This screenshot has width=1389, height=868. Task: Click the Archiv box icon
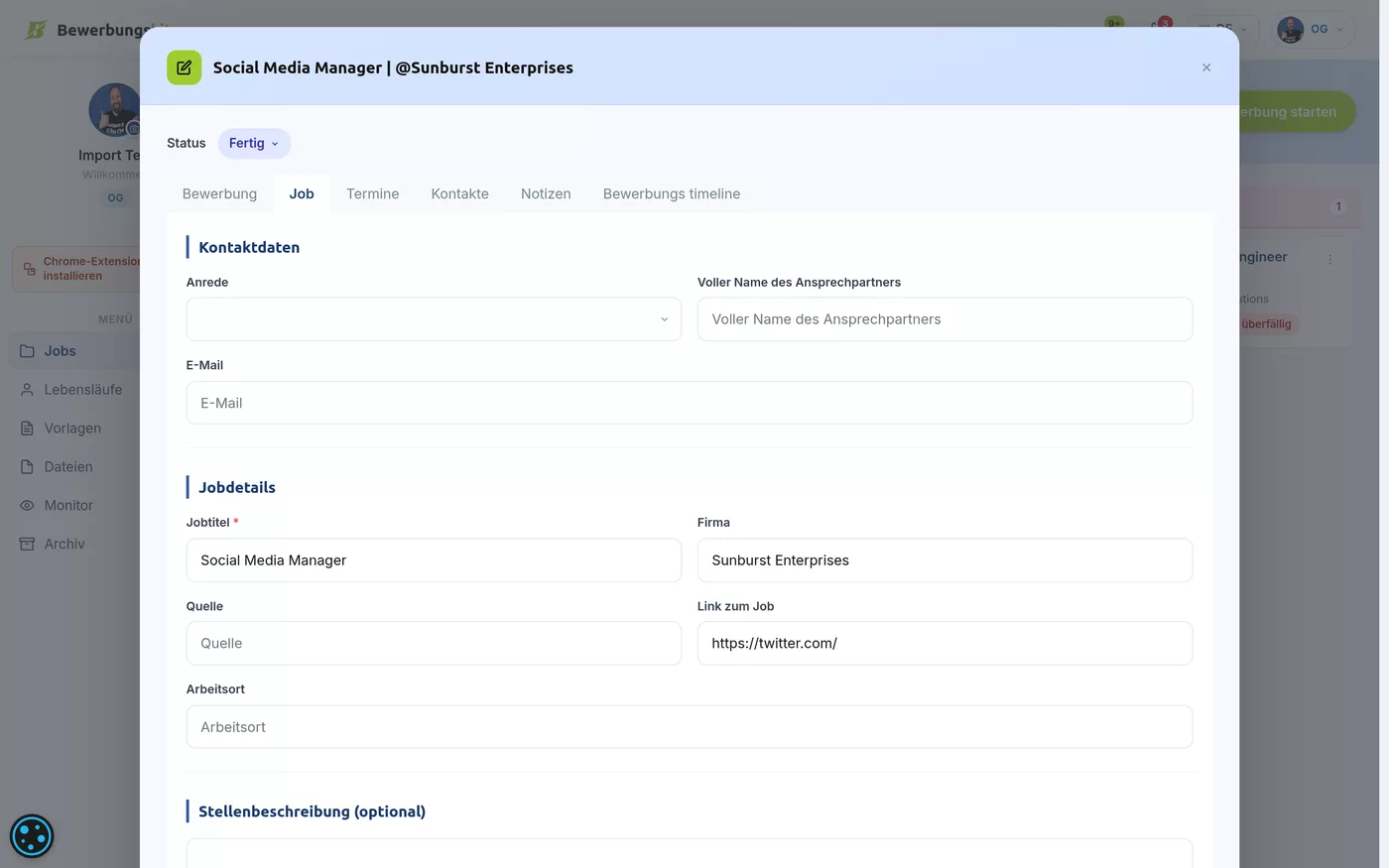coord(27,545)
